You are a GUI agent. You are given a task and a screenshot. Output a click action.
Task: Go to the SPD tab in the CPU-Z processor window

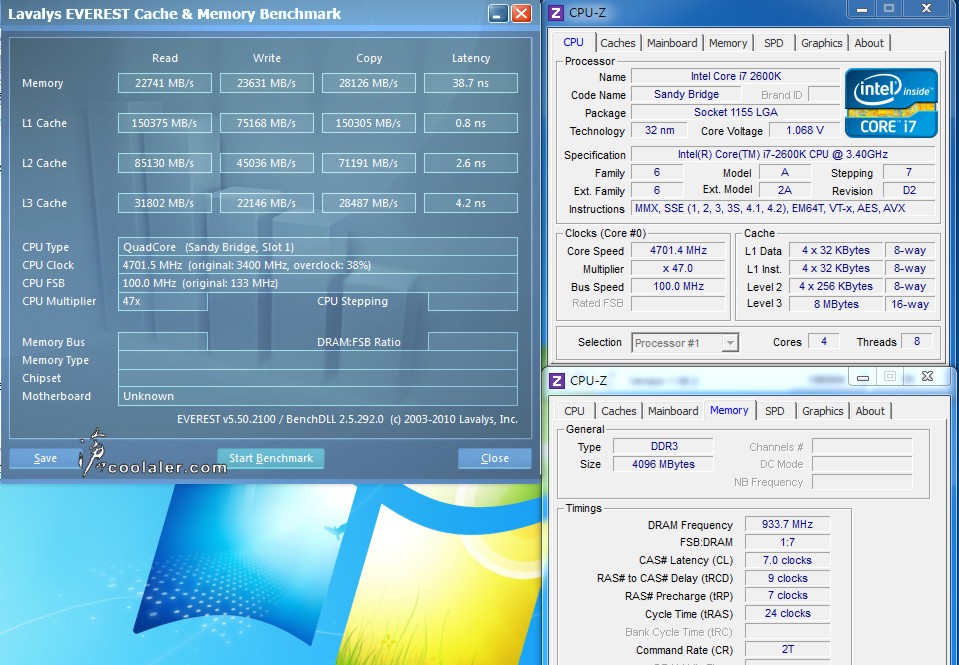pos(774,43)
